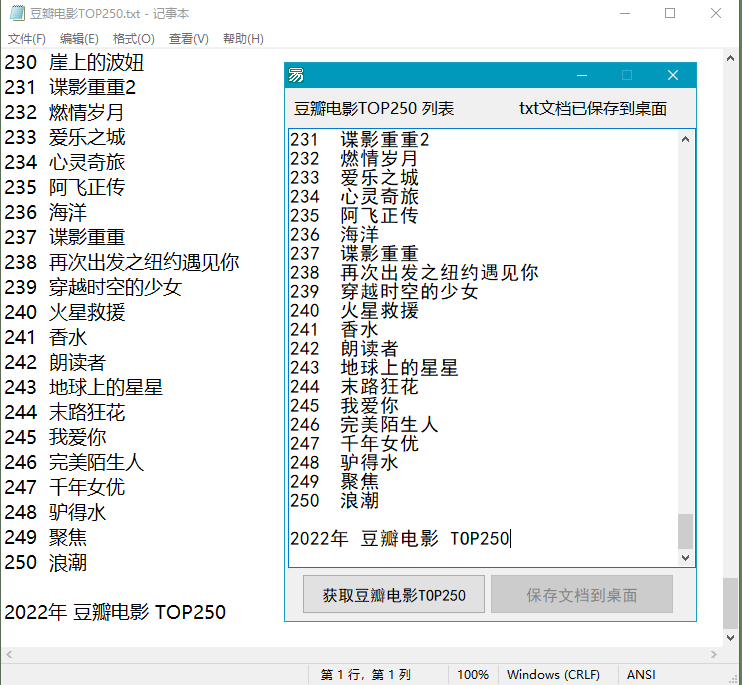Click the 保存文档到桌面 button
Screen dimensions: 742x685
click(x=582, y=594)
